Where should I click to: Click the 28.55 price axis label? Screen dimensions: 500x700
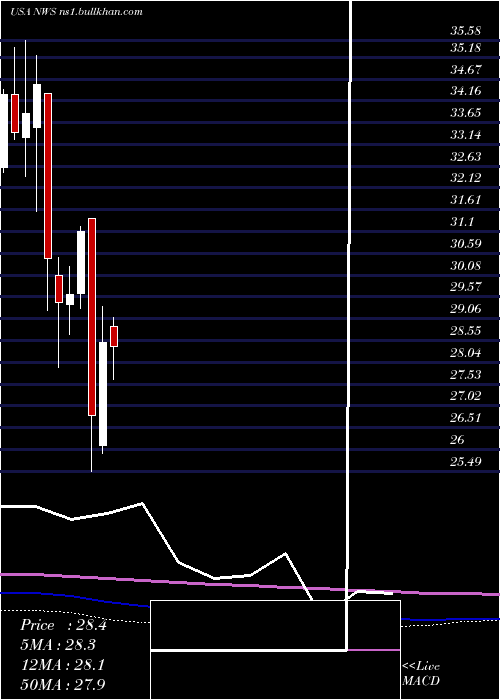(x=465, y=330)
